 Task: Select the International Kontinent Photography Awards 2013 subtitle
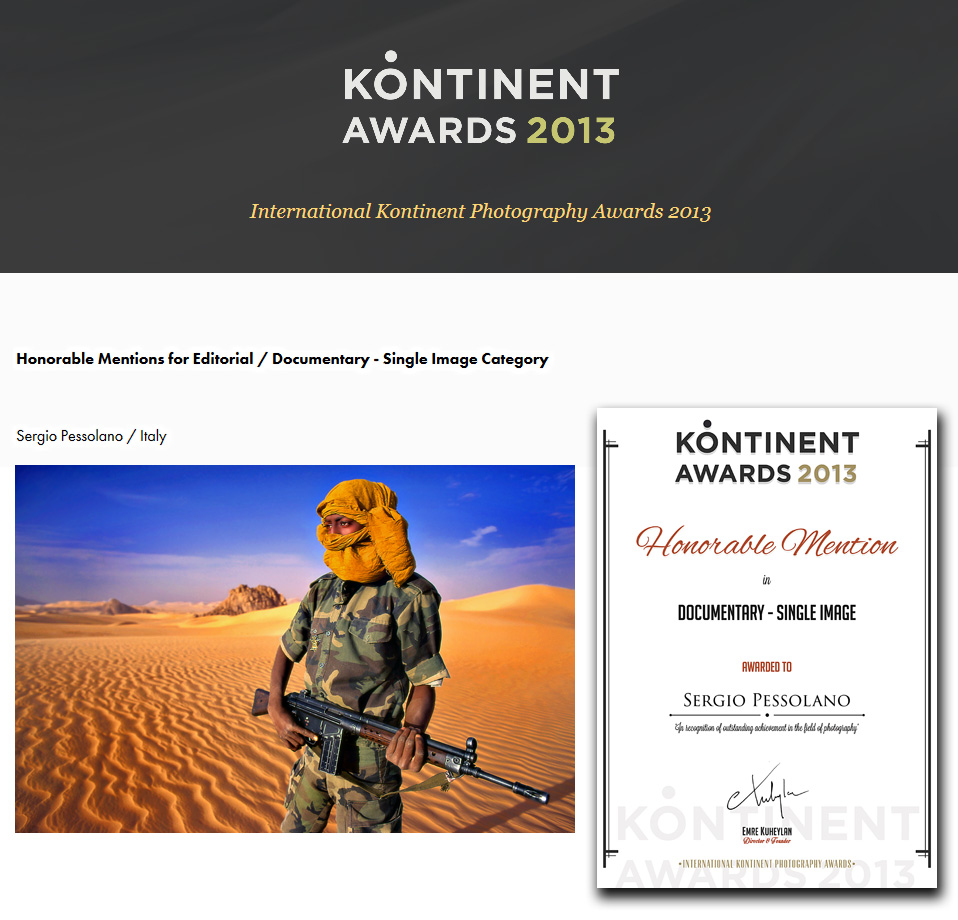click(x=479, y=212)
